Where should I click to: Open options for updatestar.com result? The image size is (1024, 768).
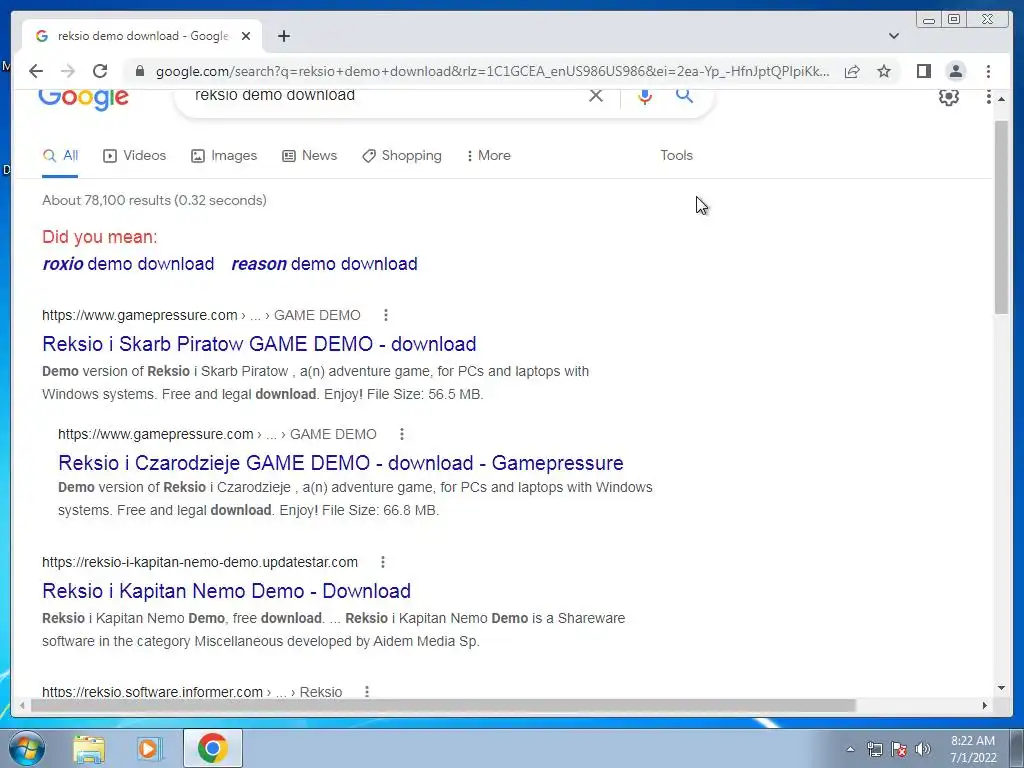383,562
